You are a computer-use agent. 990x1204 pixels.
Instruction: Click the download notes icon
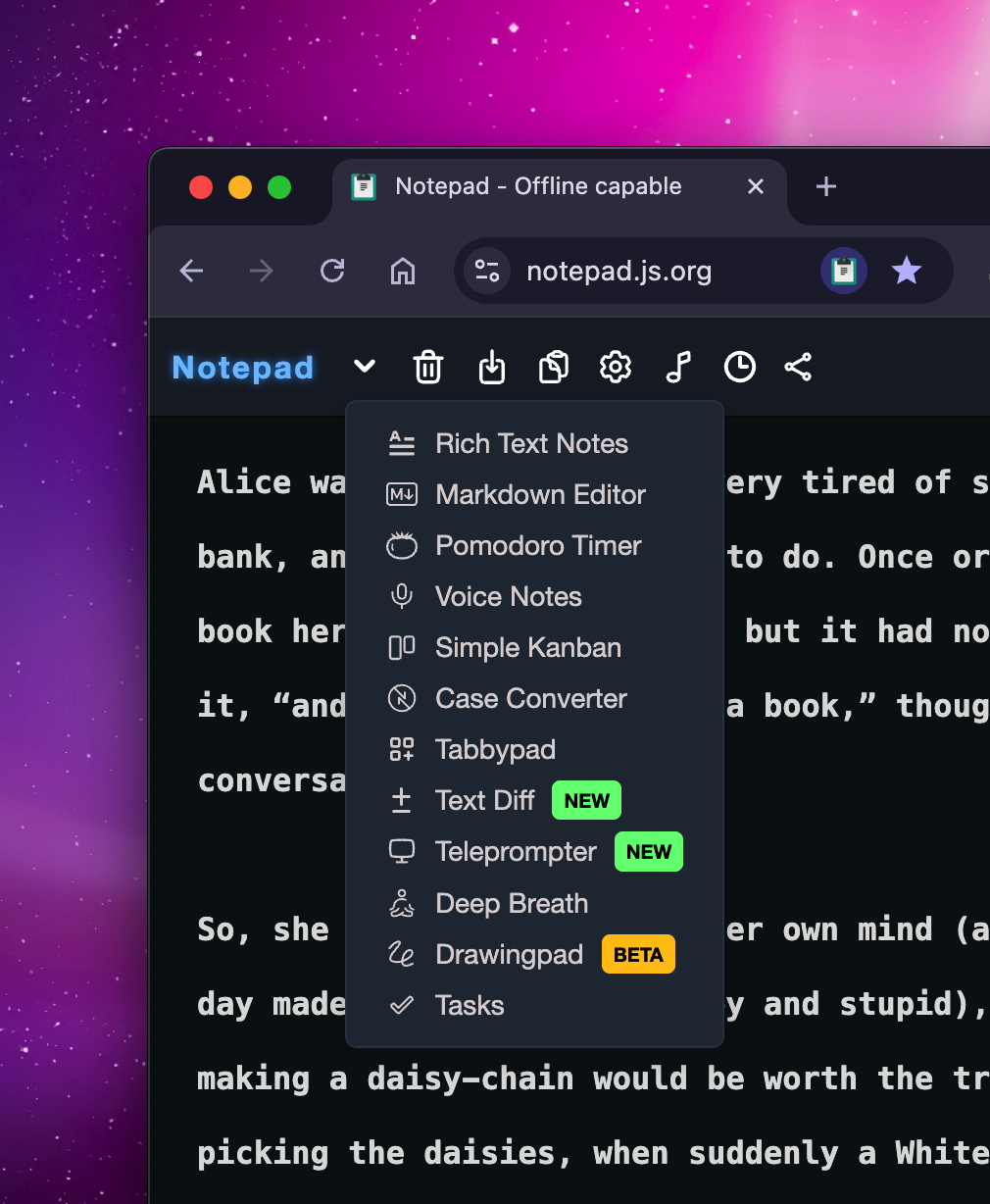pyautogui.click(x=492, y=368)
